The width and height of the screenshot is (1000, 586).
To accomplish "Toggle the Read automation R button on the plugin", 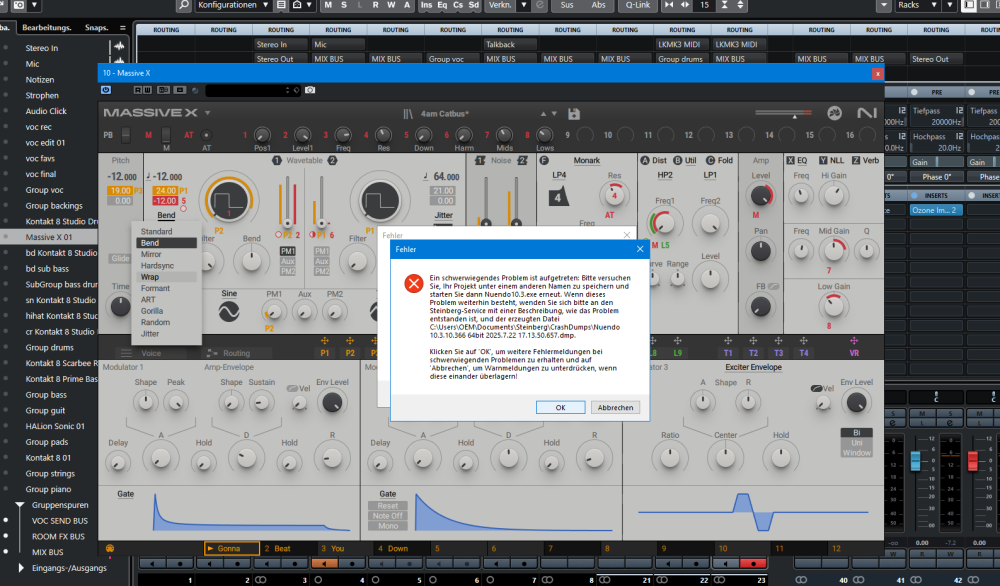I will coord(138,90).
